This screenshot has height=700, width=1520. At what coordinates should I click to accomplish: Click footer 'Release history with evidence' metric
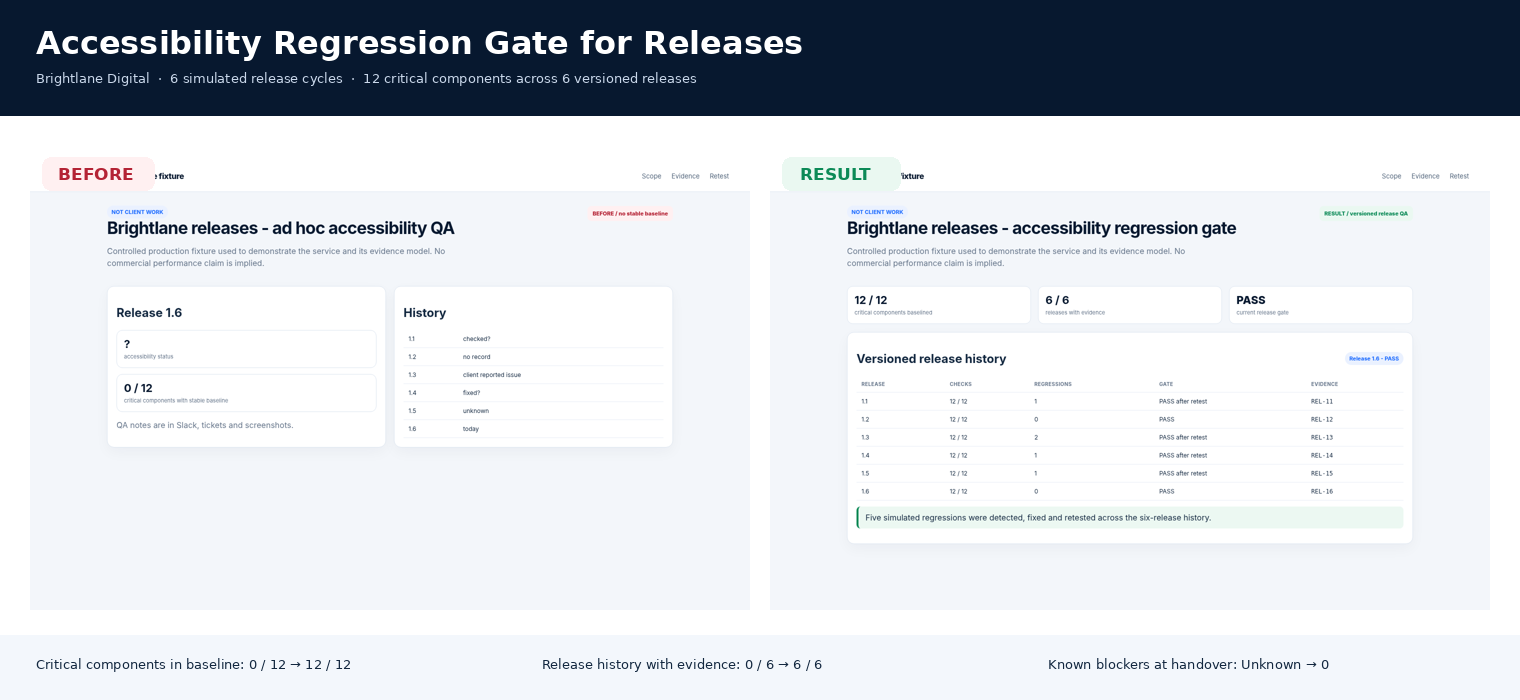[682, 664]
